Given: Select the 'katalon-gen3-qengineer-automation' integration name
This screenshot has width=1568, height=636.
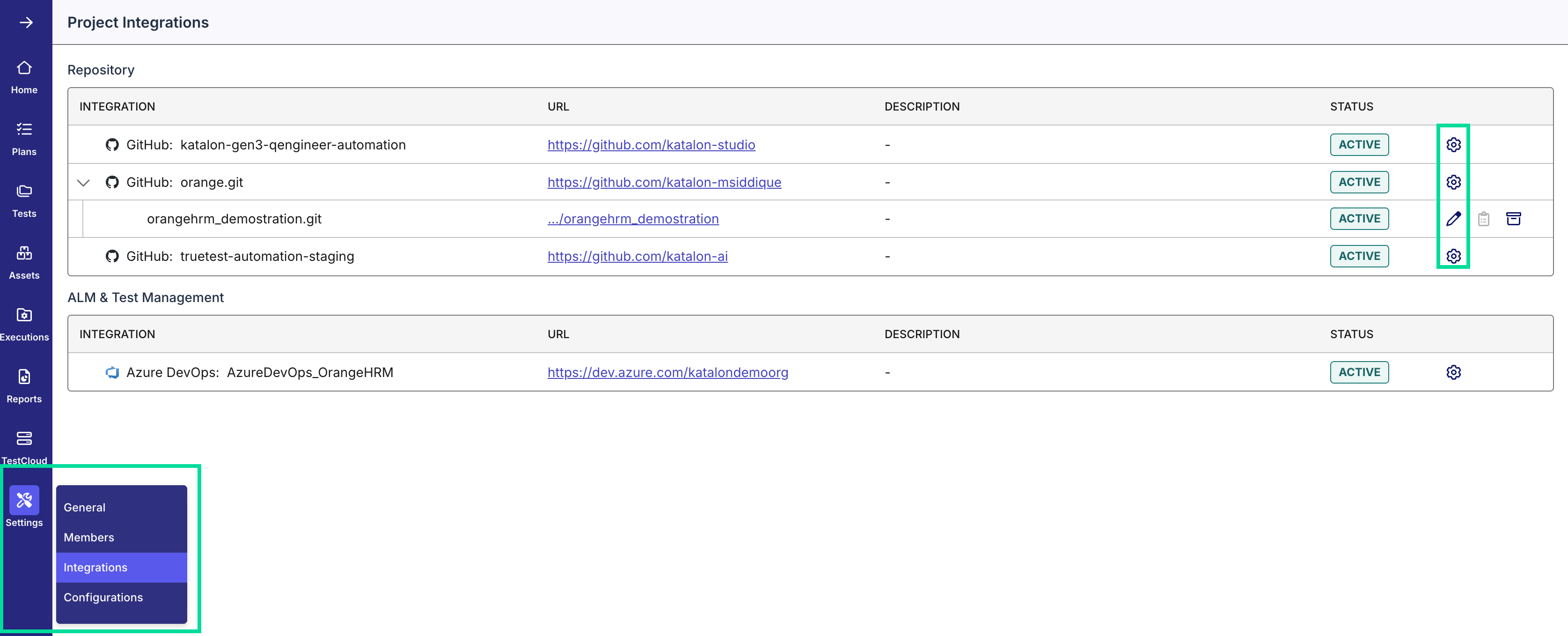Looking at the screenshot, I should pyautogui.click(x=293, y=144).
